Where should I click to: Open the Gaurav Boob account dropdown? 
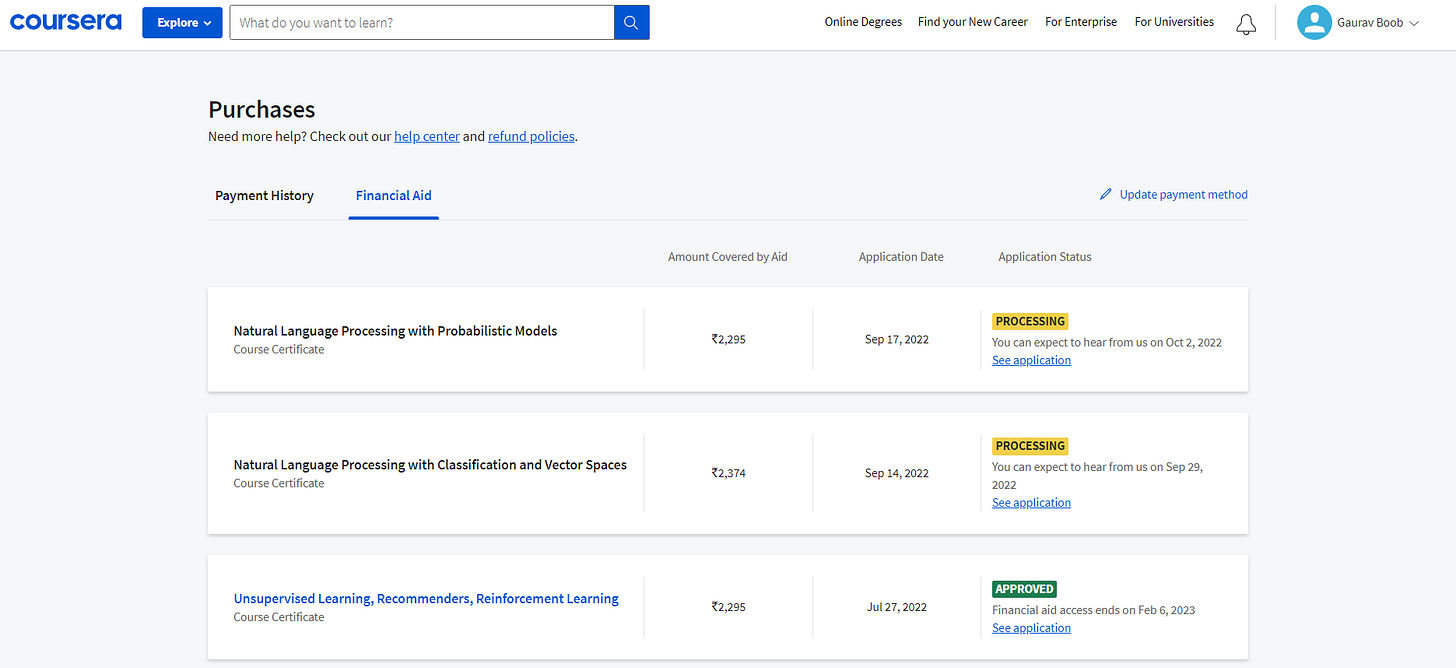coord(1377,23)
